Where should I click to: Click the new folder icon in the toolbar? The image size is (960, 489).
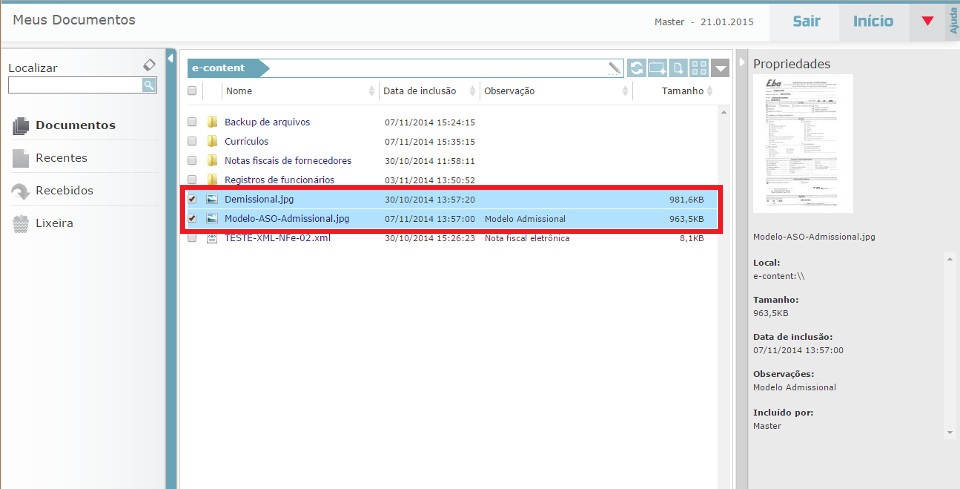tap(657, 68)
